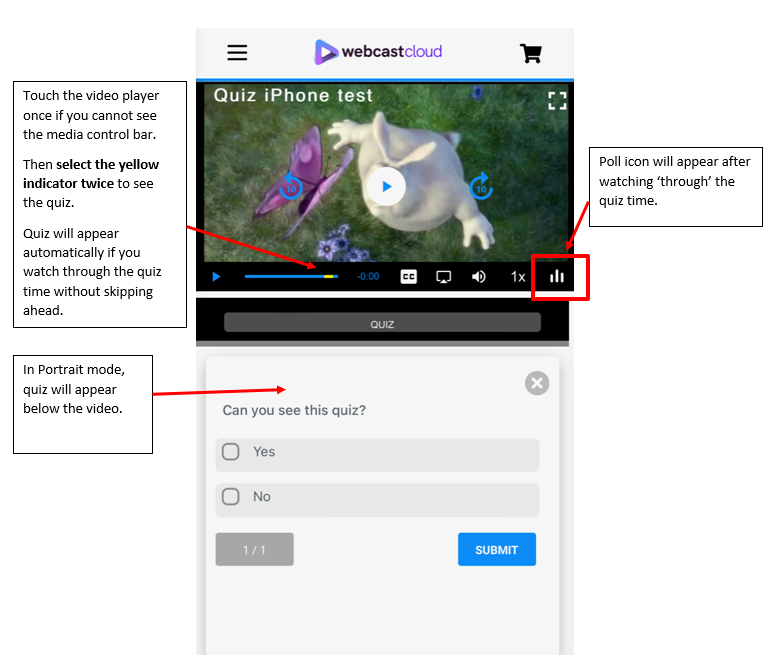Toggle closed captions
Image resolution: width=778 pixels, height=655 pixels.
(x=408, y=276)
